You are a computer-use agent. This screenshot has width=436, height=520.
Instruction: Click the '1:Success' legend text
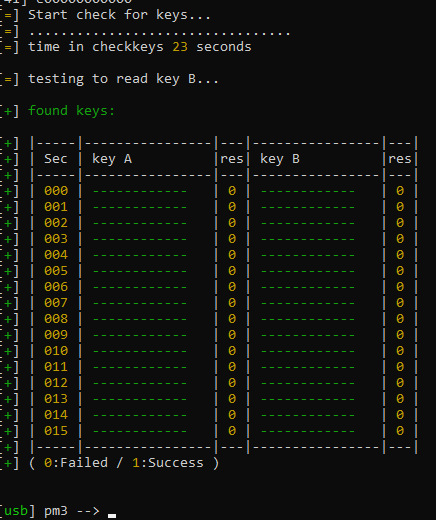(x=168, y=463)
